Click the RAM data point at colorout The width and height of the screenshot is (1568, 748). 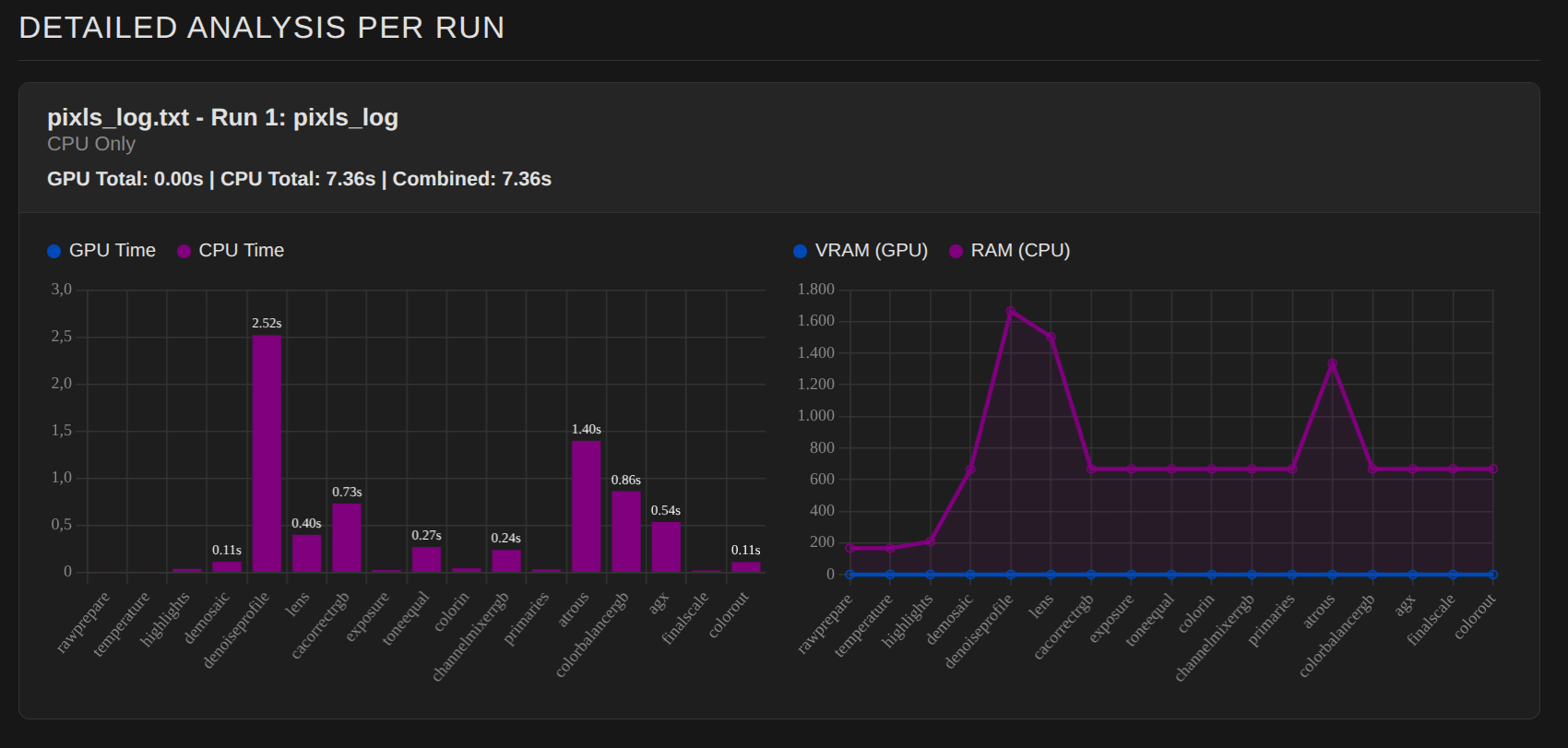tap(1493, 469)
